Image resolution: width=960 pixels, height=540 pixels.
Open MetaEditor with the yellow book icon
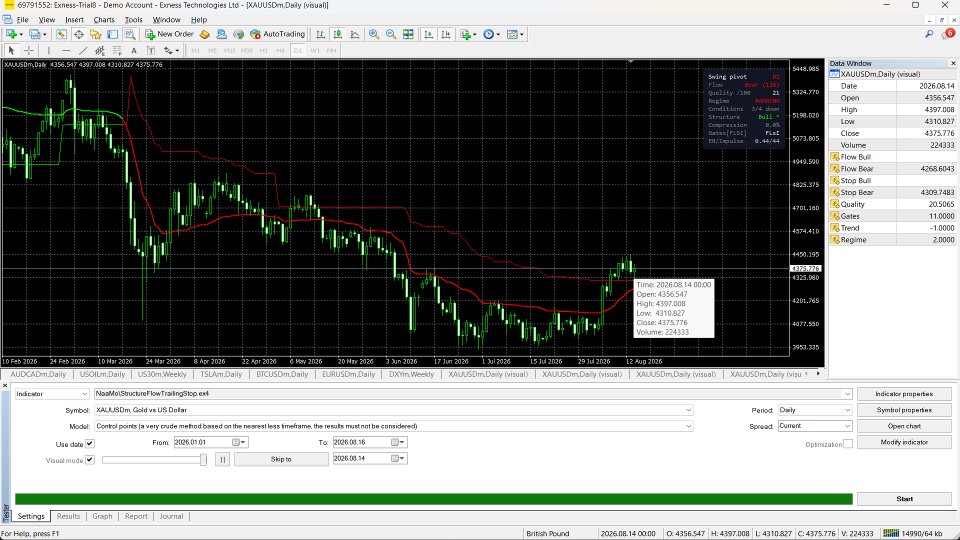[x=204, y=34]
